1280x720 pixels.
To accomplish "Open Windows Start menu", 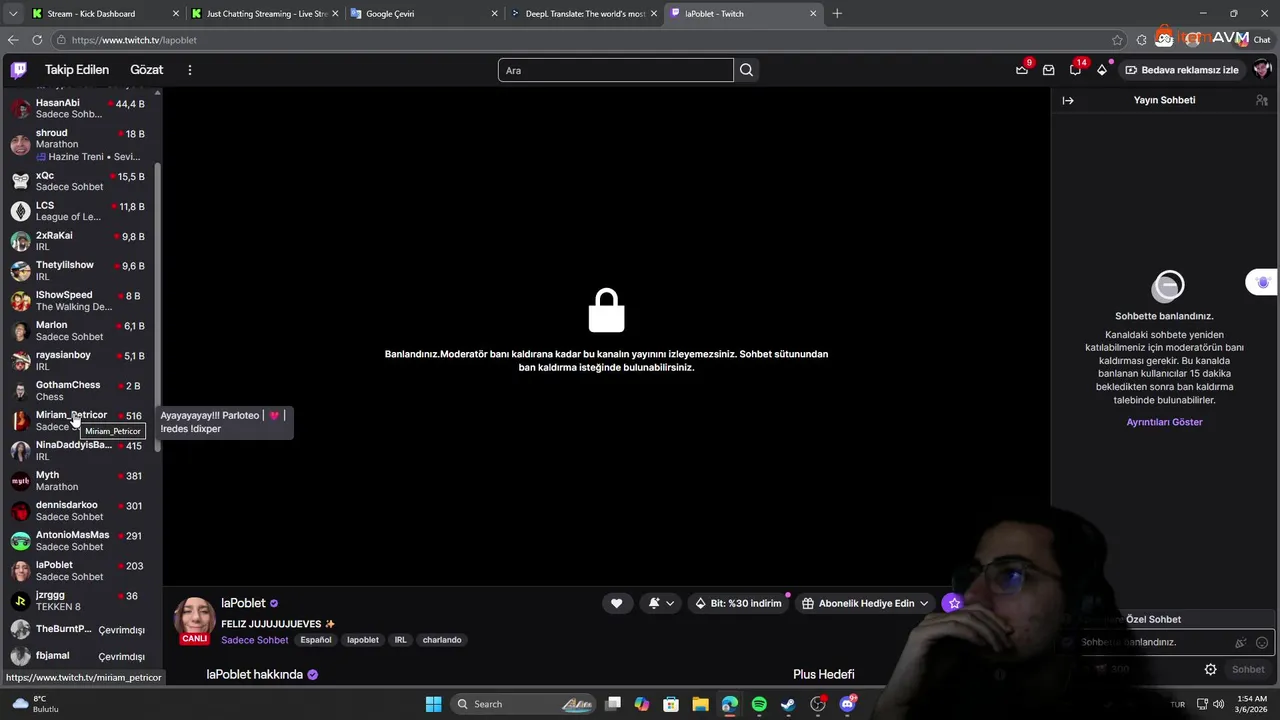I will [x=433, y=704].
